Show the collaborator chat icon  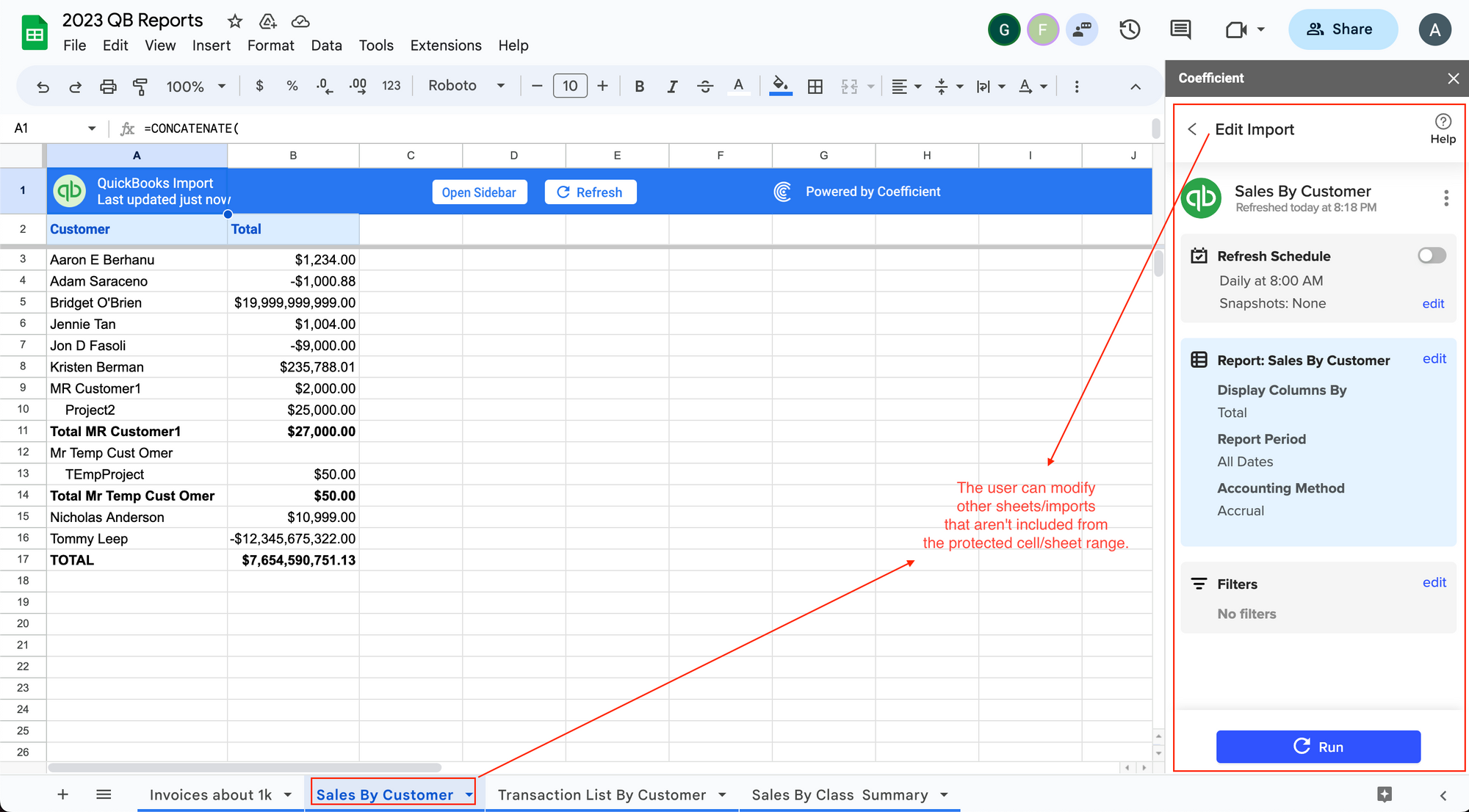(1082, 29)
